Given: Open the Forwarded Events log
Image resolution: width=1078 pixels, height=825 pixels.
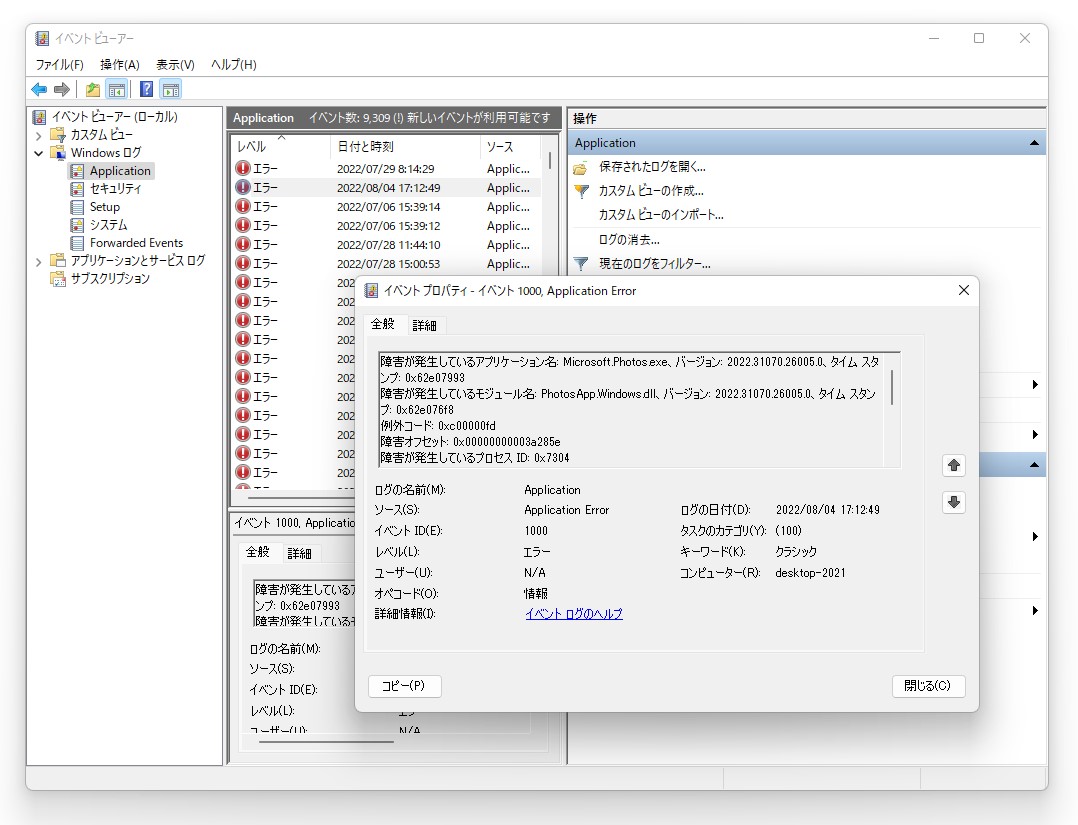Looking at the screenshot, I should point(136,243).
